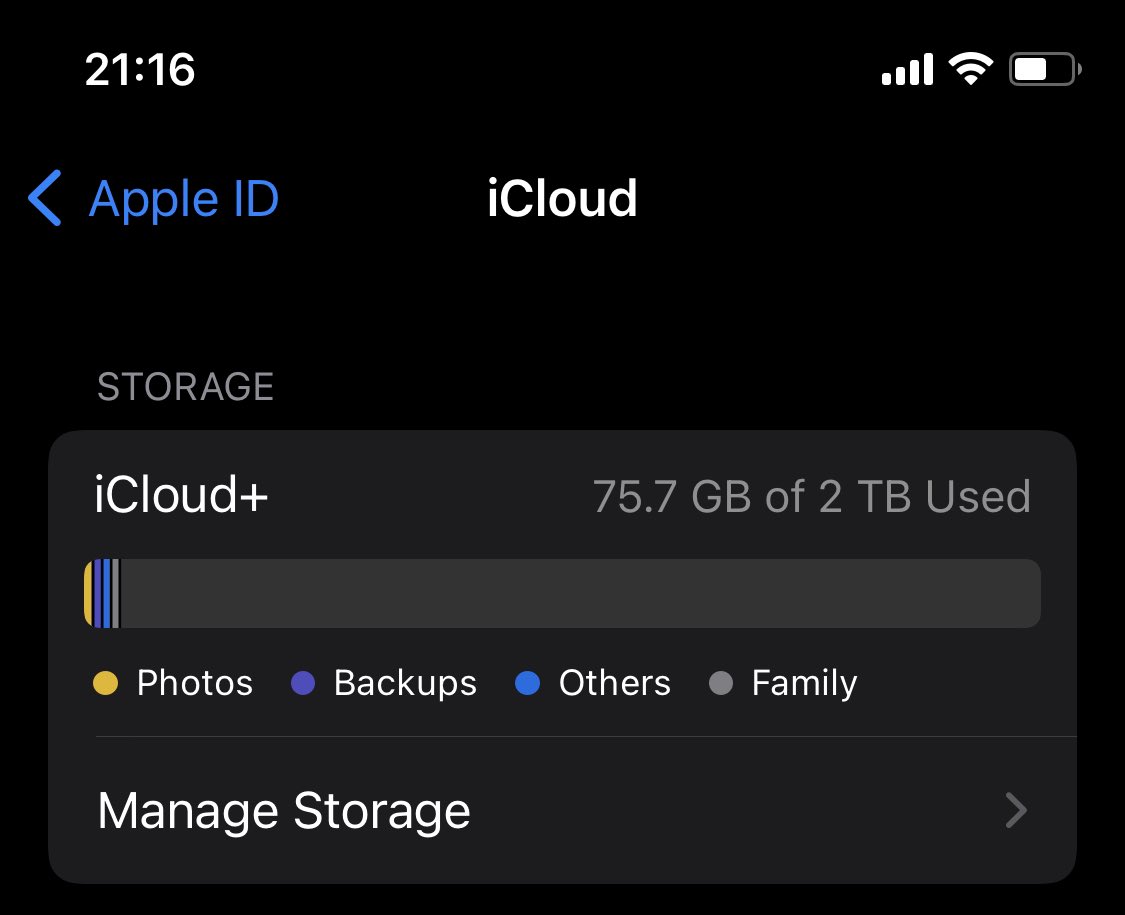1125x915 pixels.
Task: Tap the Photos legend label
Action: coord(195,682)
